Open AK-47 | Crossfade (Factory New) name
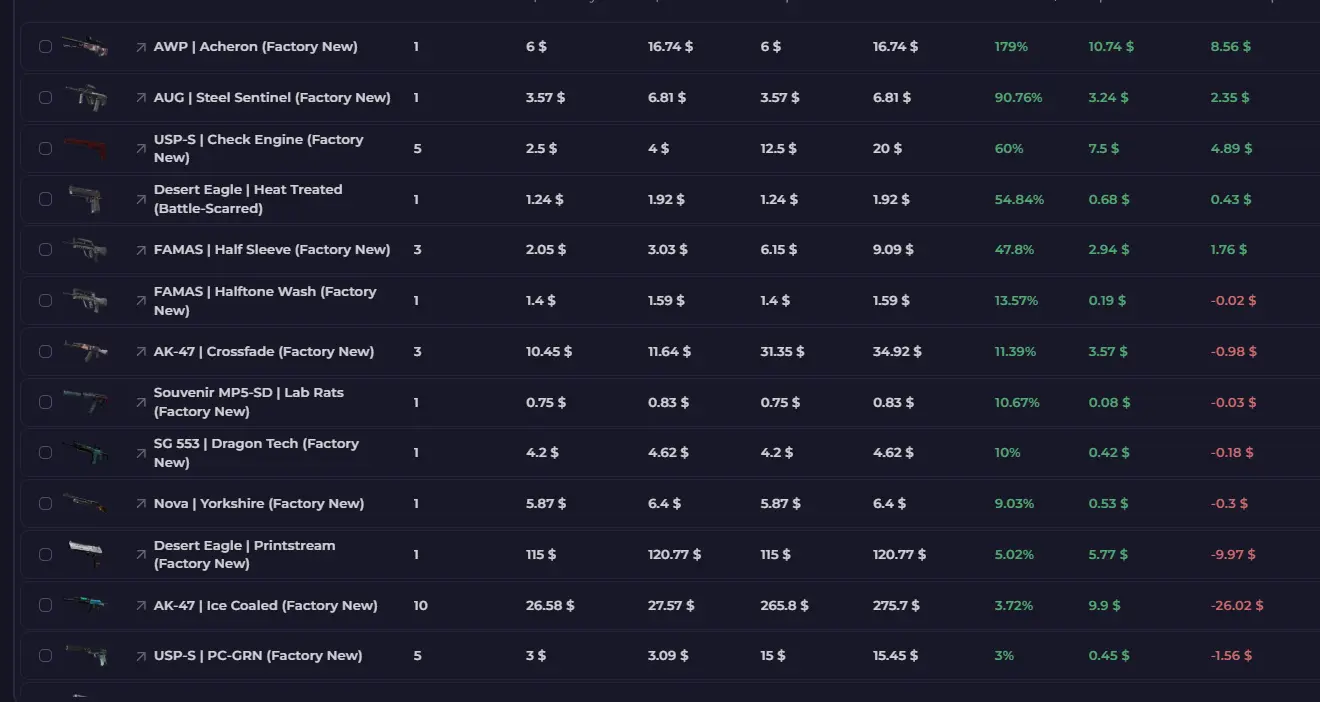This screenshot has height=702, width=1320. [264, 352]
